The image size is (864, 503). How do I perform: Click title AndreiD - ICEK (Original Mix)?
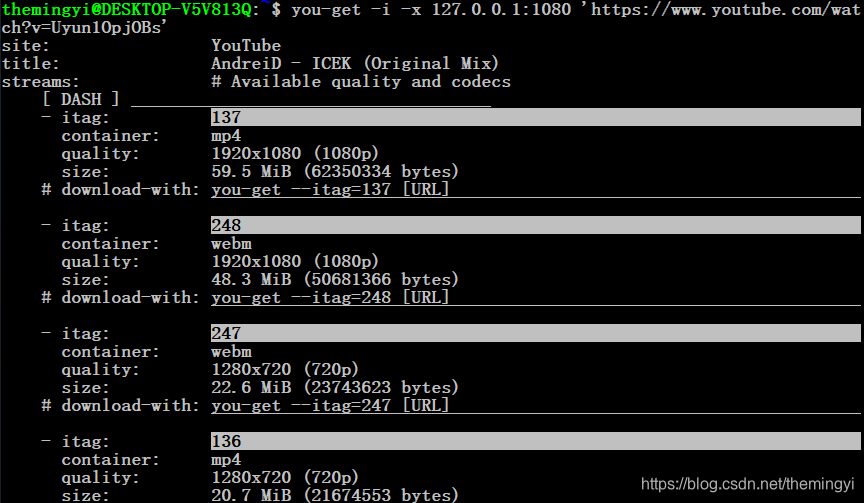[355, 63]
